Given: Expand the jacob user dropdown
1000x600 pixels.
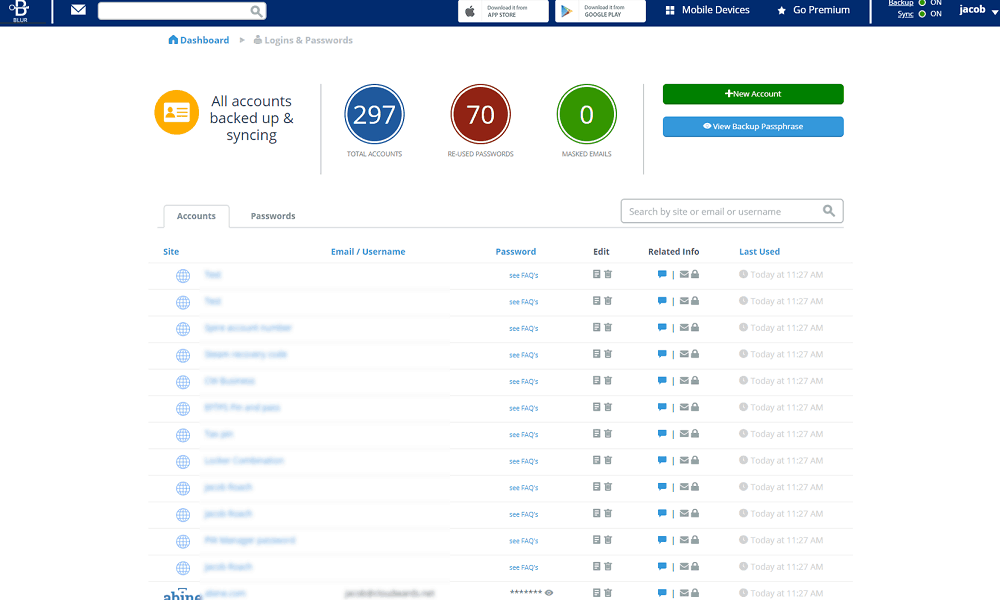Looking at the screenshot, I should click(x=978, y=10).
